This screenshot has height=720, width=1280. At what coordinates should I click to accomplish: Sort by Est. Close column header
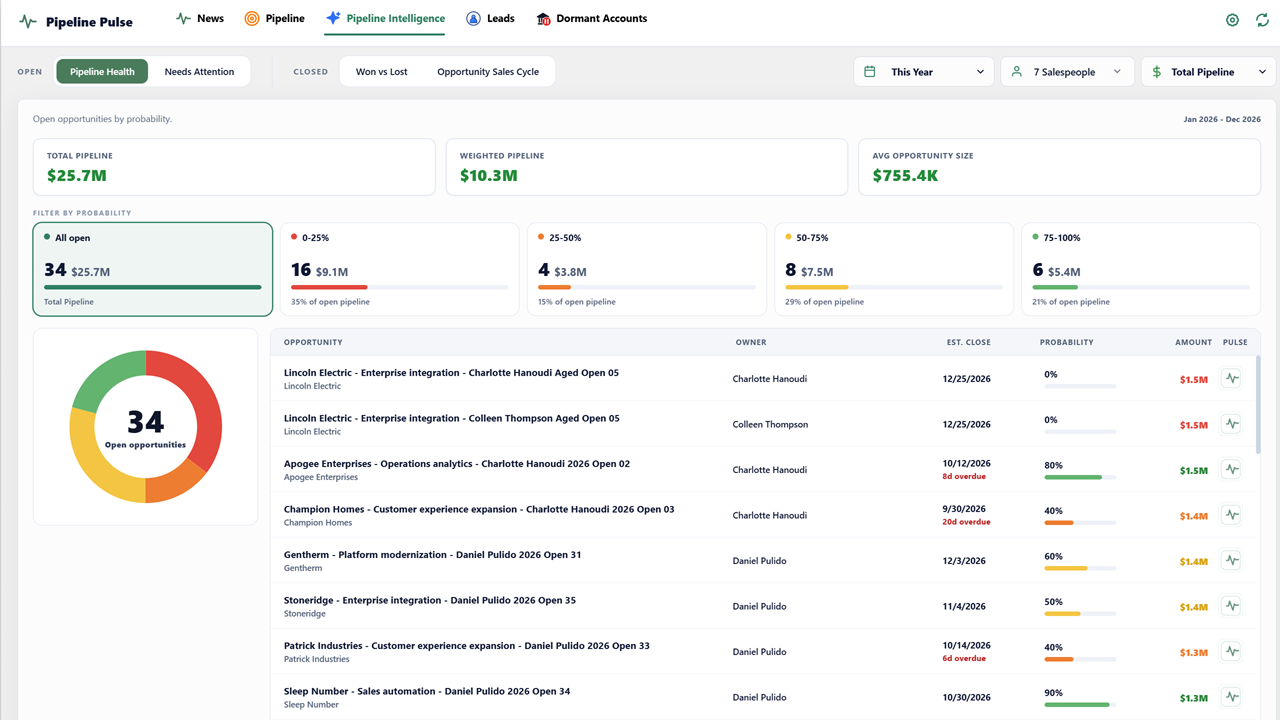point(969,342)
